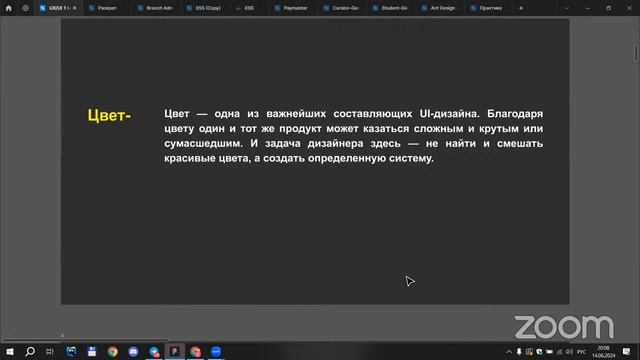Open Discord from the taskbar

(133, 351)
